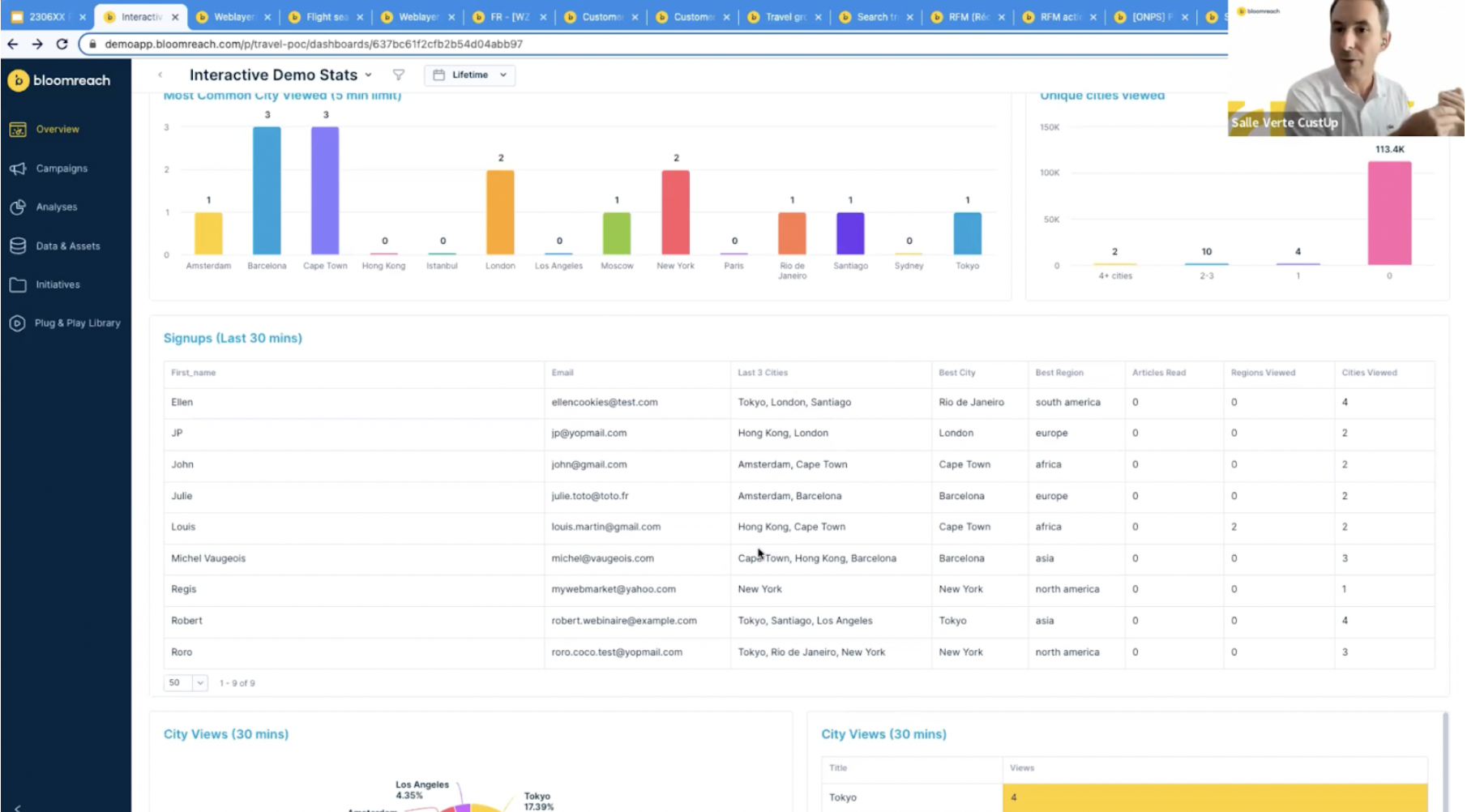Close the Interactive tab
This screenshot has height=812, width=1467.
coord(175,17)
